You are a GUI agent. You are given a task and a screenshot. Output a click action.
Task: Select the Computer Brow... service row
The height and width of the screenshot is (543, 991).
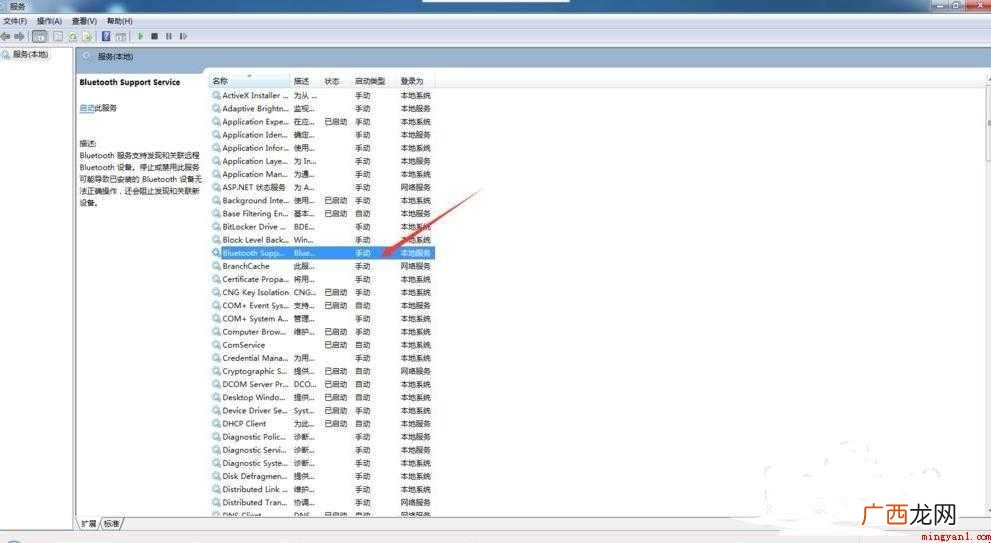(x=322, y=332)
